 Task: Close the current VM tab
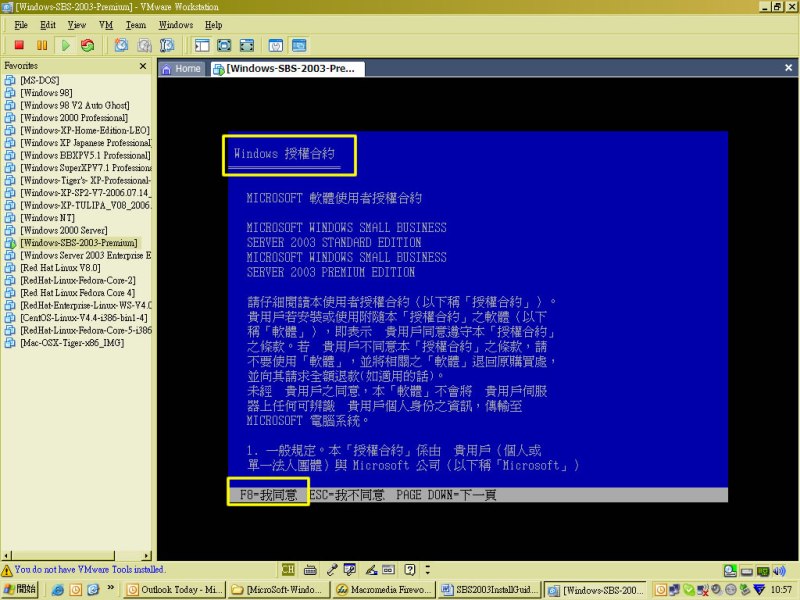(x=788, y=68)
